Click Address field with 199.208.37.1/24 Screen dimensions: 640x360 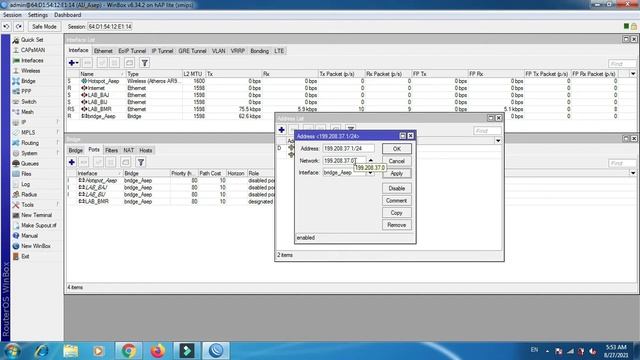click(x=348, y=149)
